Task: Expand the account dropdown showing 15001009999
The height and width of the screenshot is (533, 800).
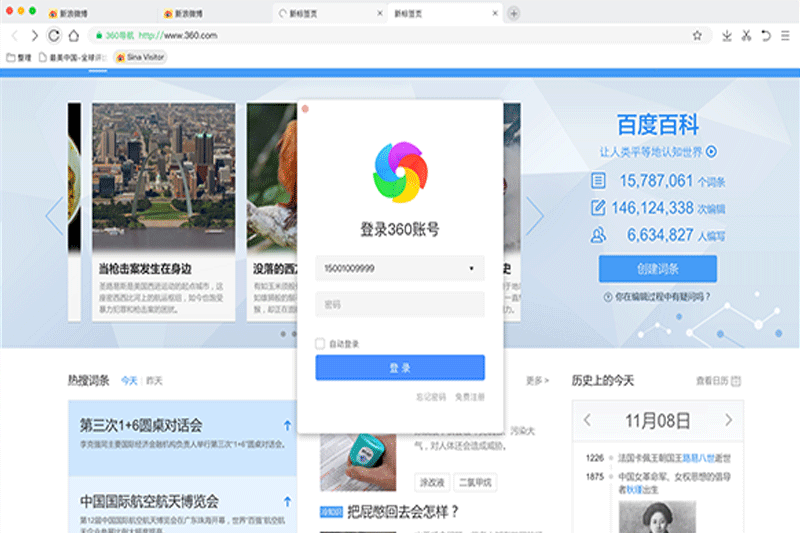Action: [470, 269]
